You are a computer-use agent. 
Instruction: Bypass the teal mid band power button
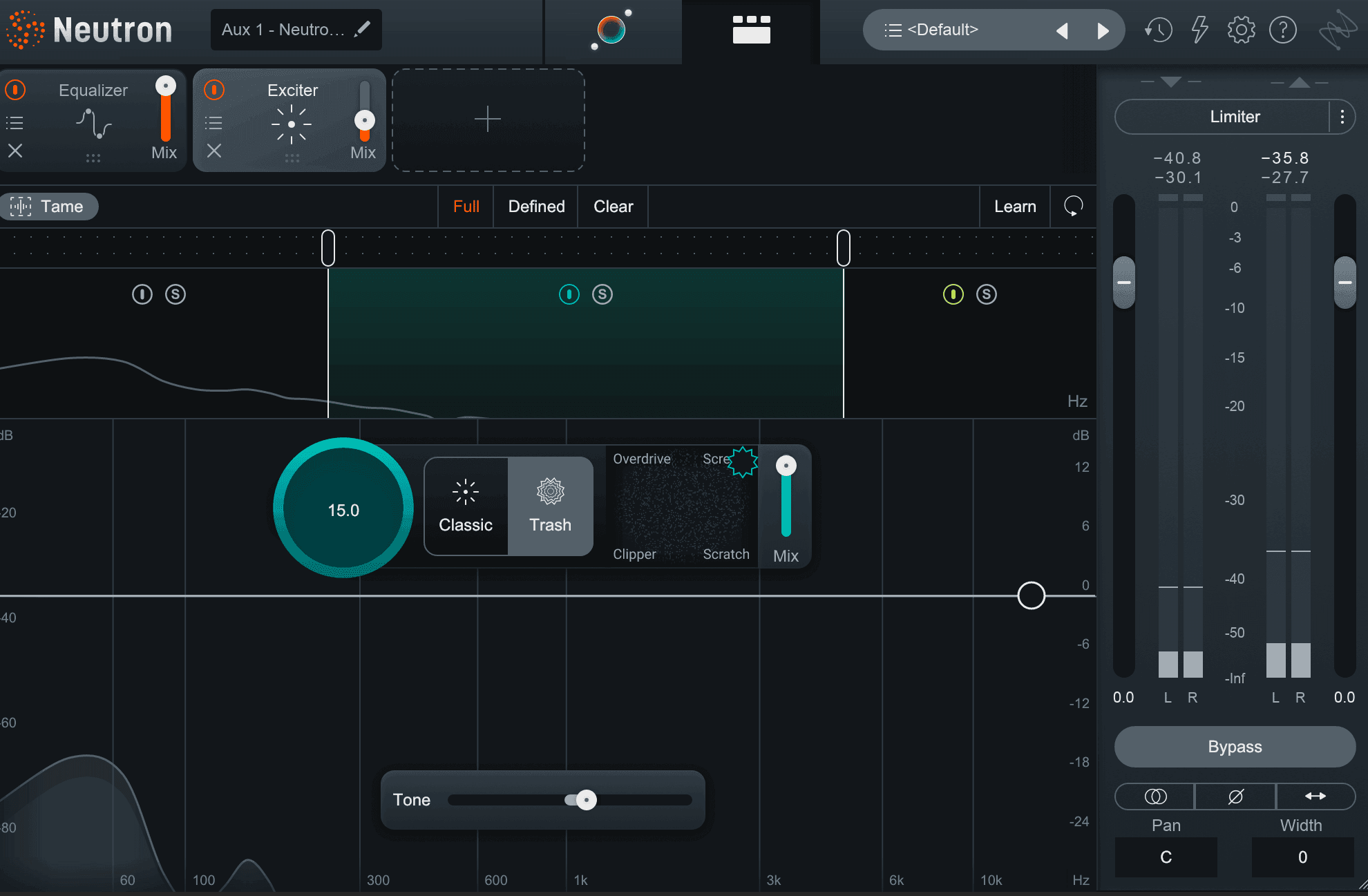[x=569, y=294]
